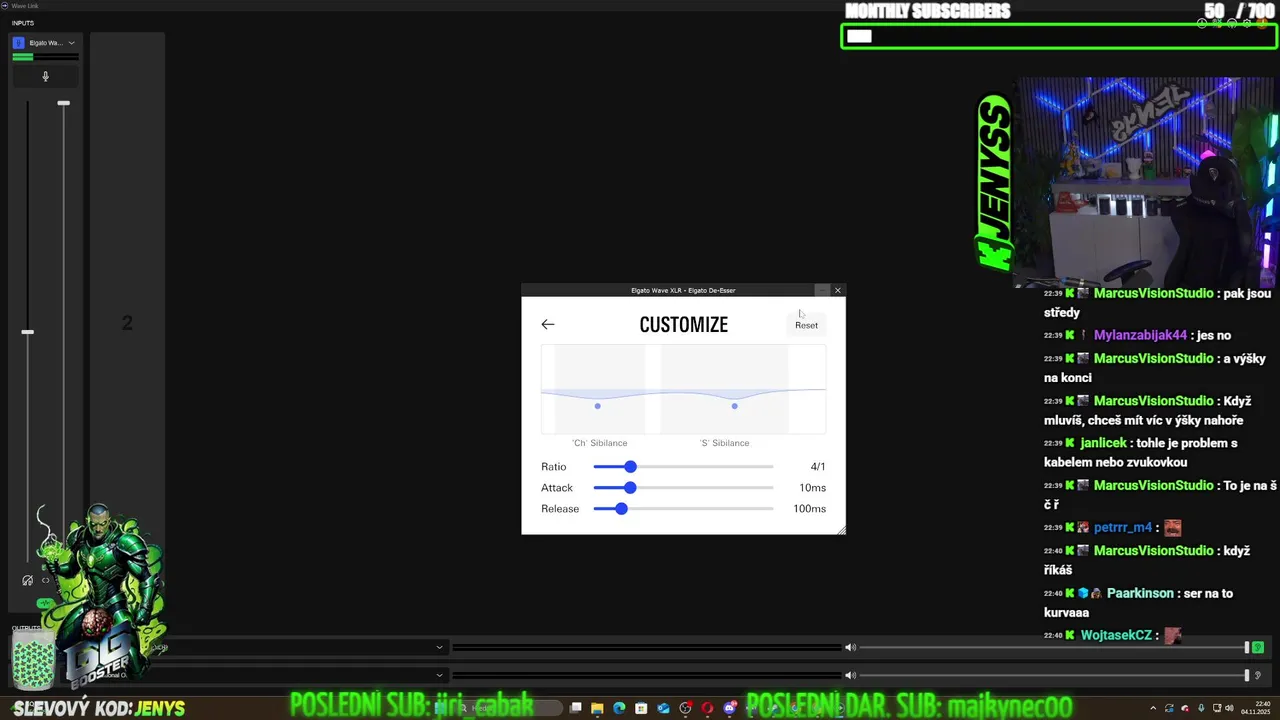Click the lower Elgato Wave fader handle

(28, 332)
